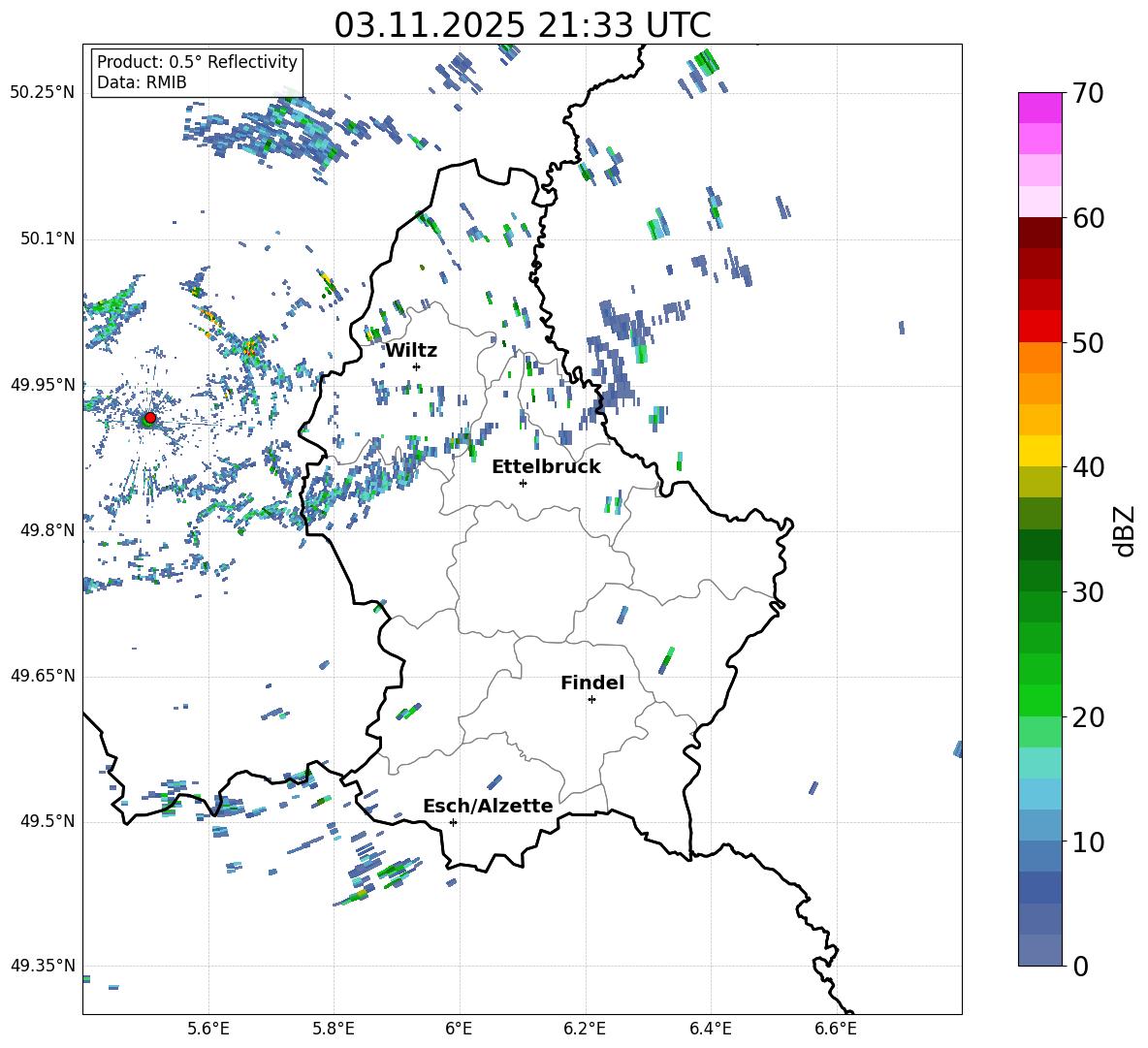This screenshot has width=1148, height=1048.
Task: Click the 49.65°N latitude label
Action: coord(43,676)
